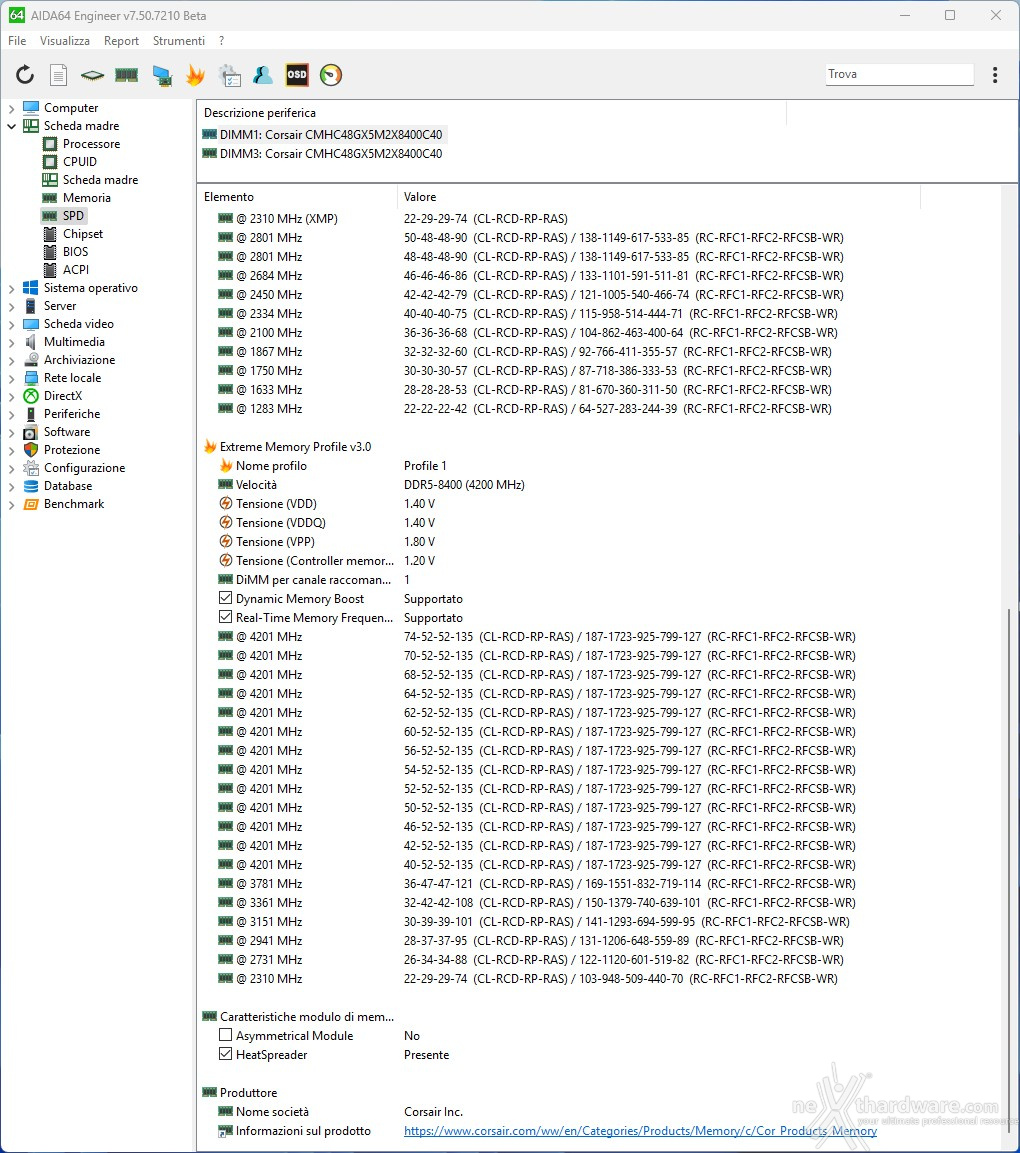Toggle Asymmetrical Module checkbox
Screen dimensions: 1020x1153
(226, 1035)
